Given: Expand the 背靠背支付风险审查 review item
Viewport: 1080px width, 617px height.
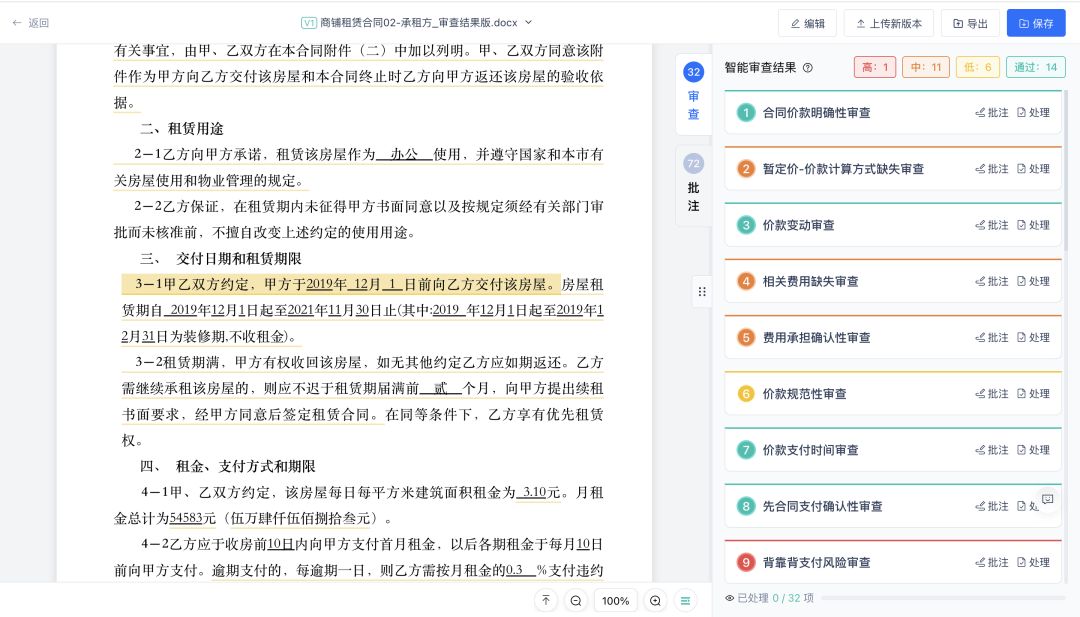Looking at the screenshot, I should pyautogui.click(x=816, y=563).
